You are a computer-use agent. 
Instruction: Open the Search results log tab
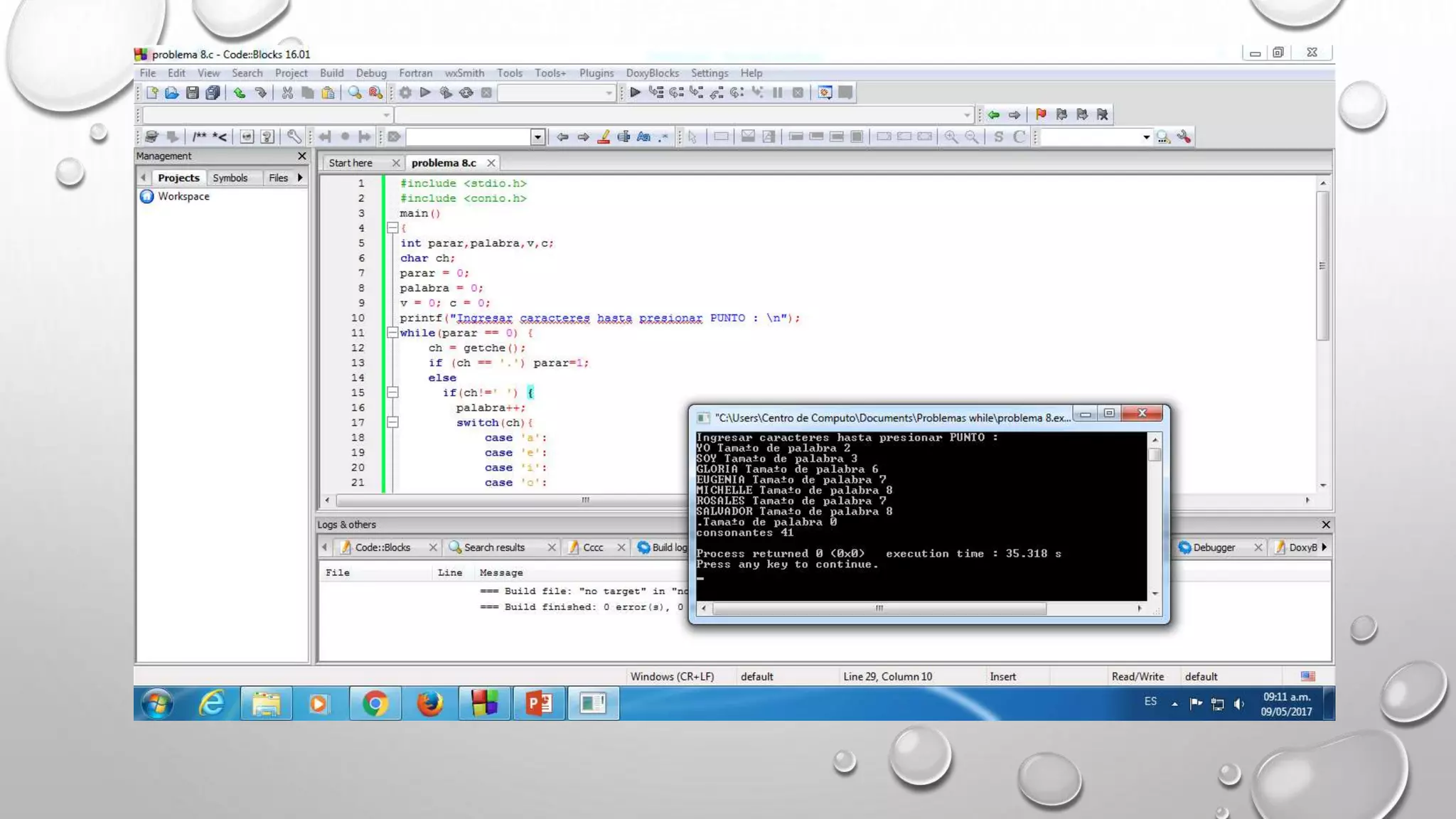click(x=494, y=547)
